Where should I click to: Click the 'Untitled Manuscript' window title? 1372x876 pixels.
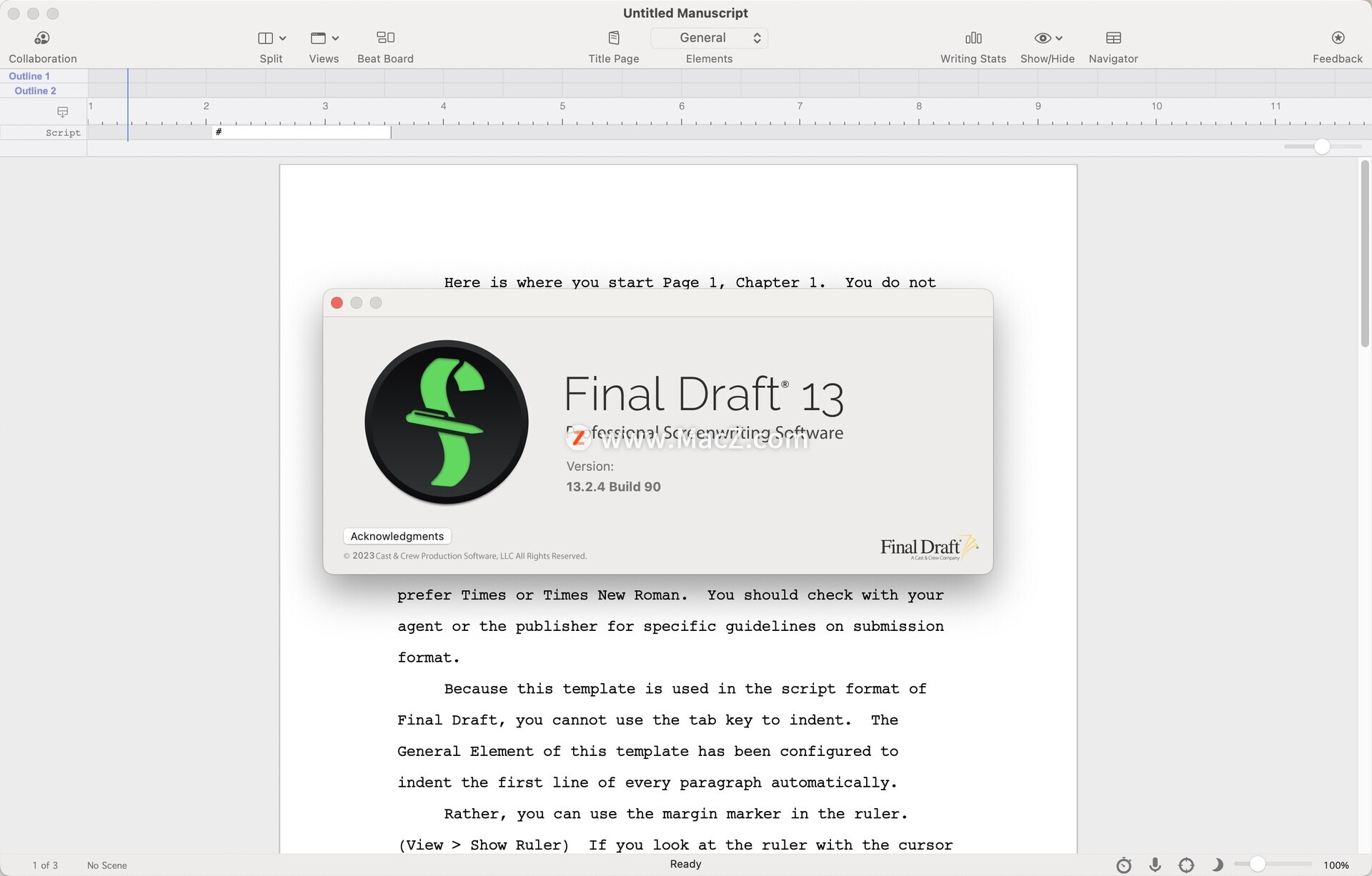point(685,13)
